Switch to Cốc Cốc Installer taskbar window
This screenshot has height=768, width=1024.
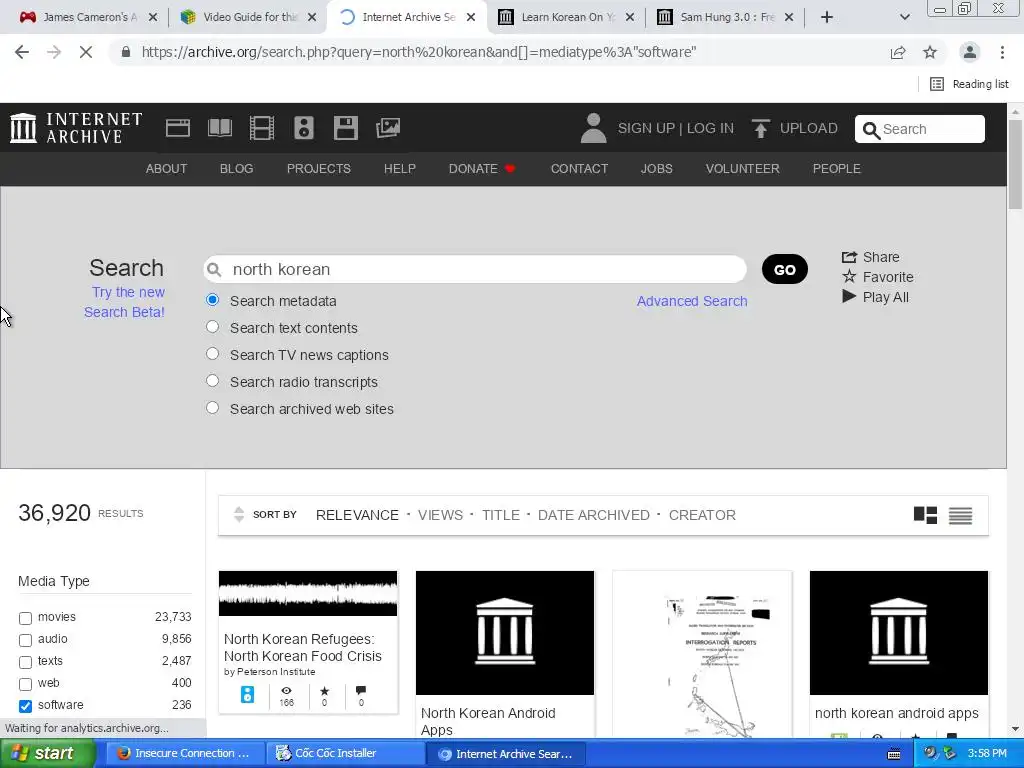[345, 754]
